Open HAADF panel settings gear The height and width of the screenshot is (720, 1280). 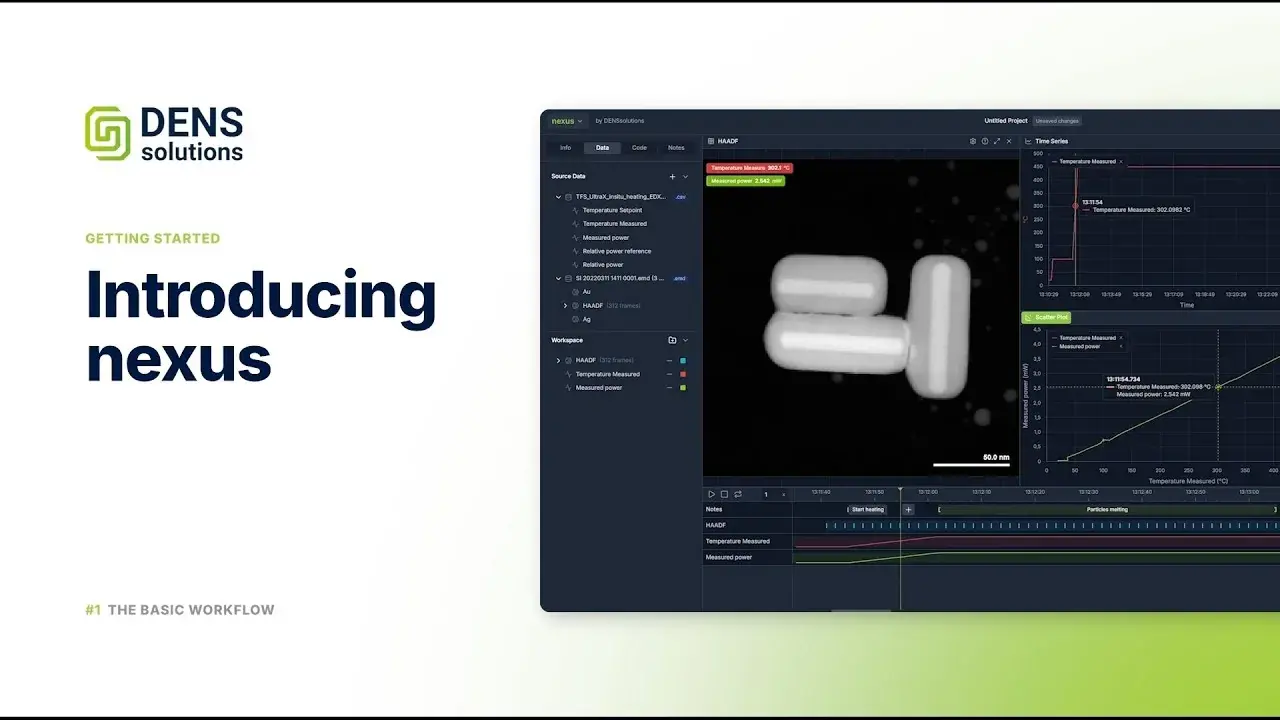point(973,141)
